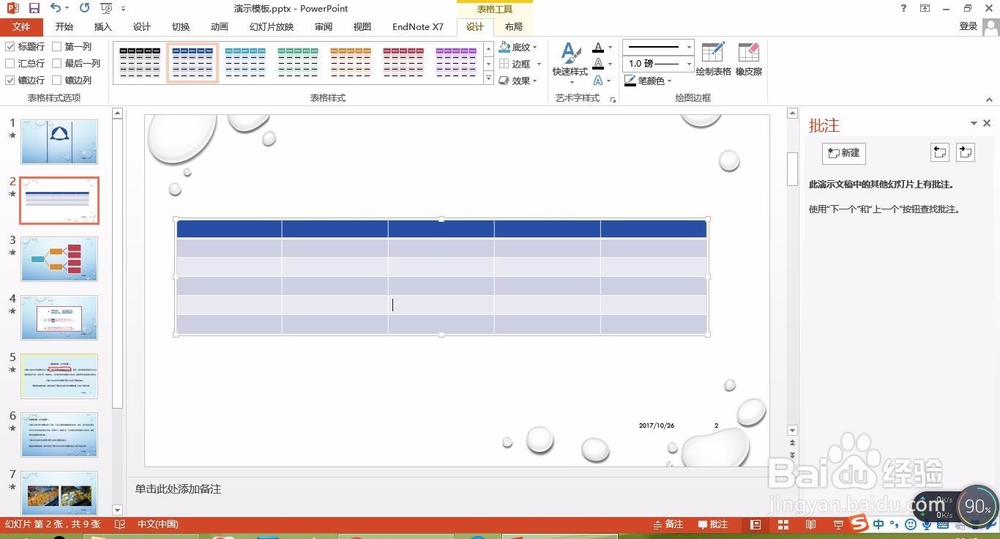
Task: Apply the black table style swatch
Action: (x=140, y=63)
